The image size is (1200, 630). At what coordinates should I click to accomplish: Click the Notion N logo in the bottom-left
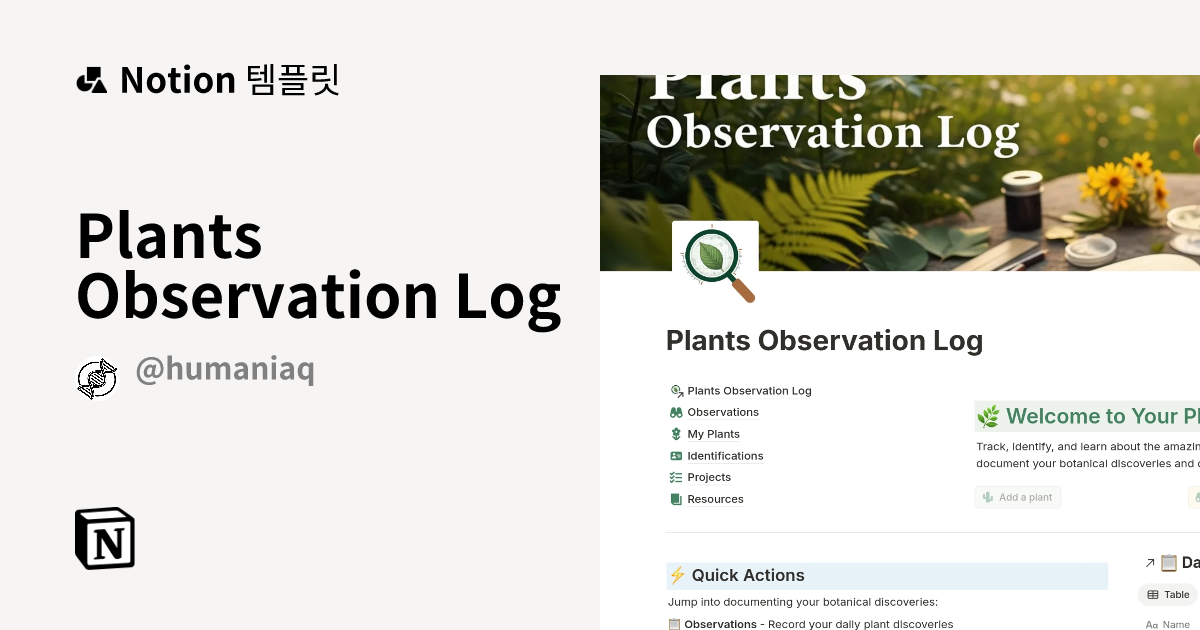[x=105, y=538]
